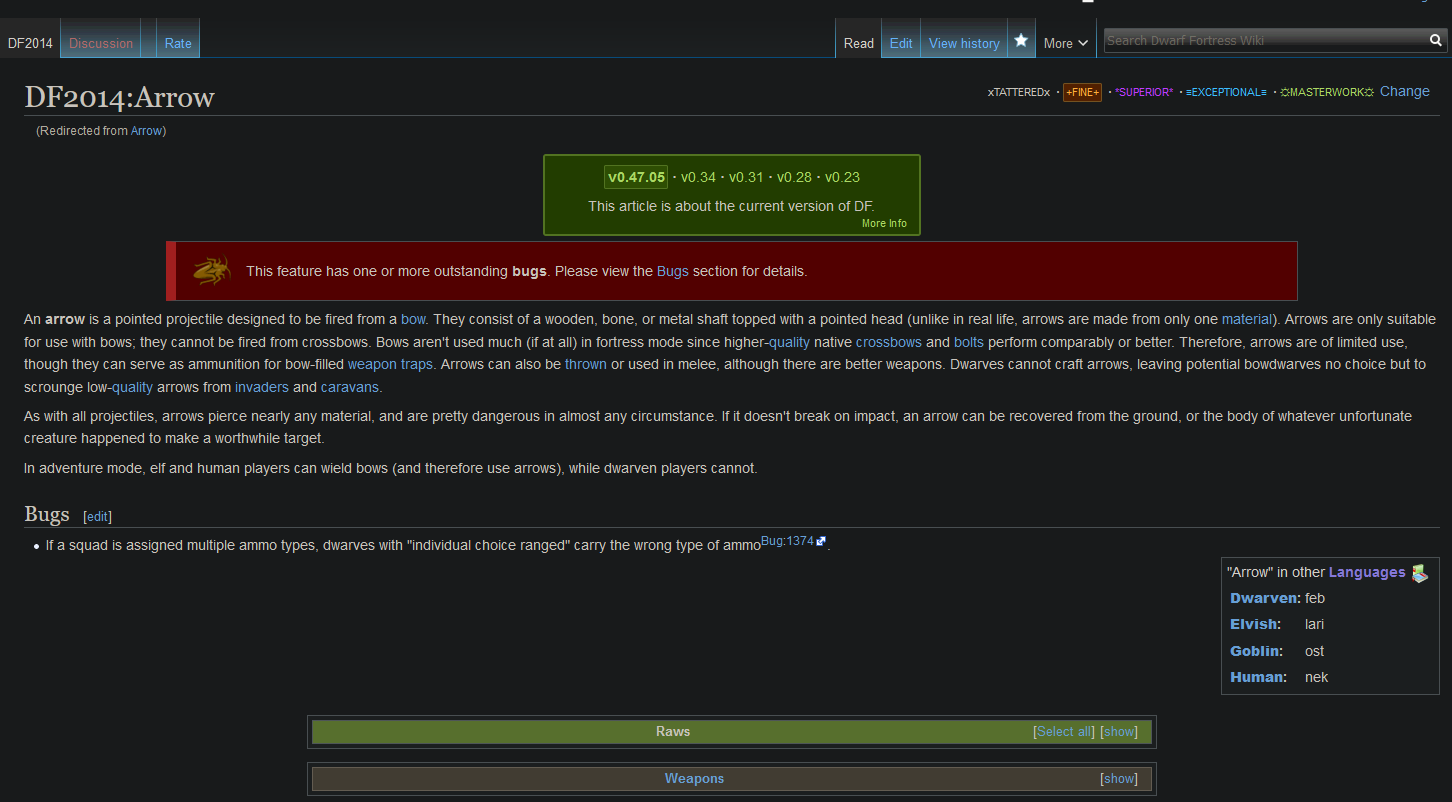
Task: Open the Languages link in translation box
Action: point(1367,572)
